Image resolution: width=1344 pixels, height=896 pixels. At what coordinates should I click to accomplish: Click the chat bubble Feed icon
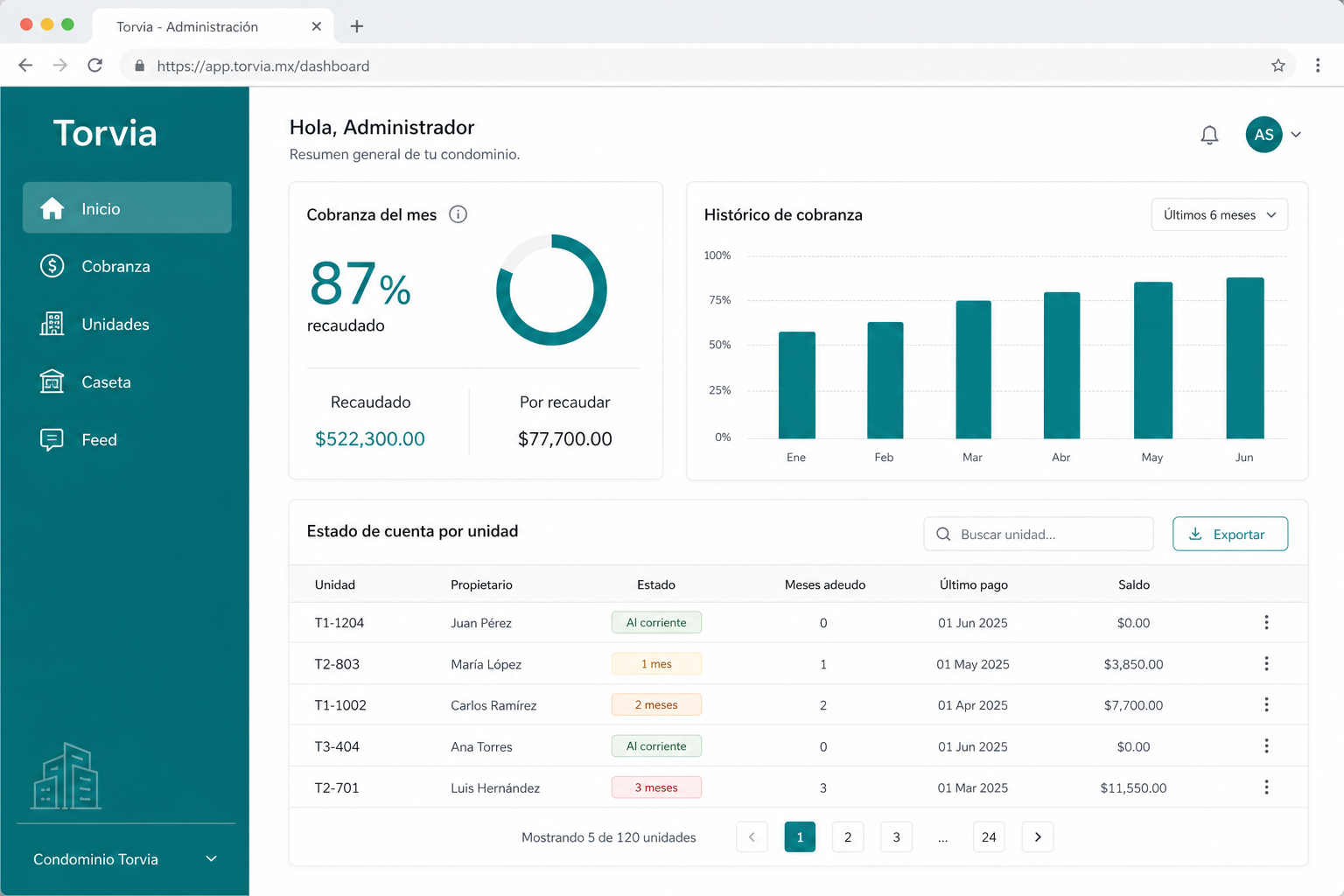tap(52, 439)
